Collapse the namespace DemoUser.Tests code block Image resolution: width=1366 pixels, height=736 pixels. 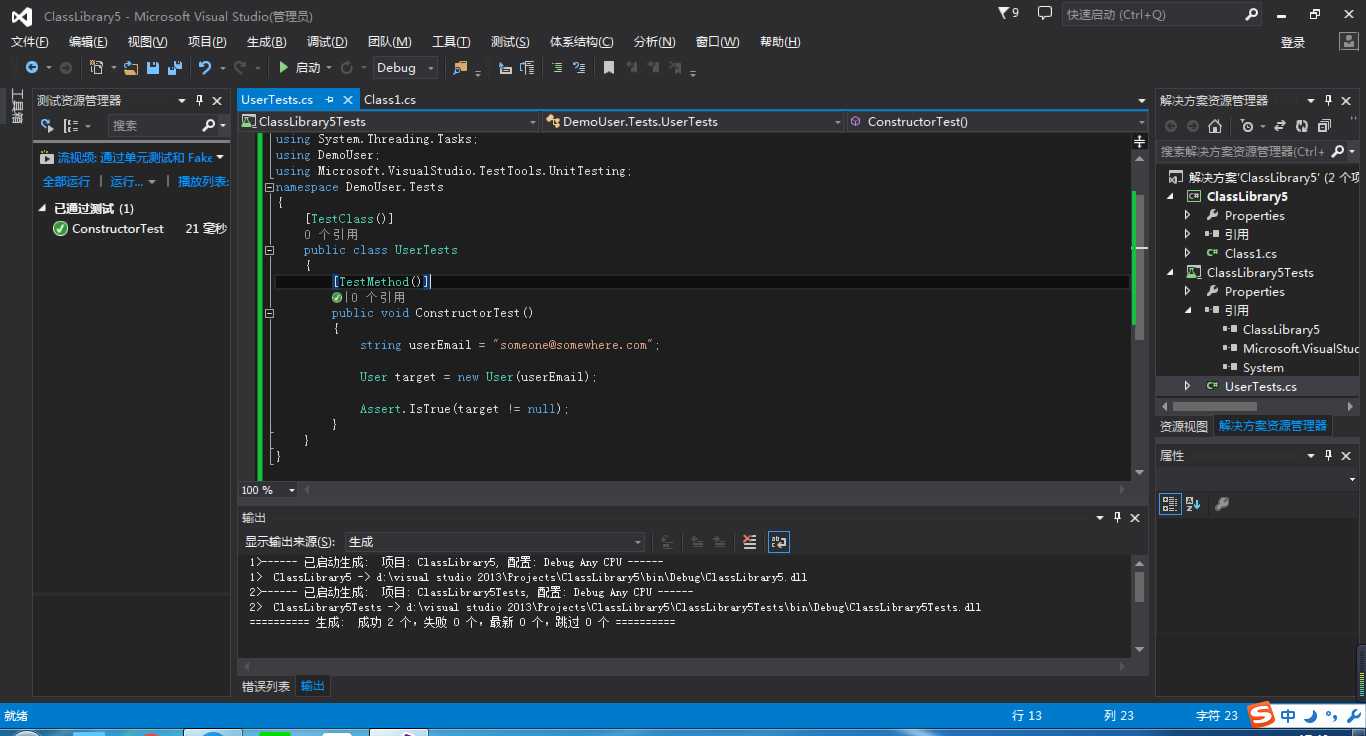(x=269, y=187)
